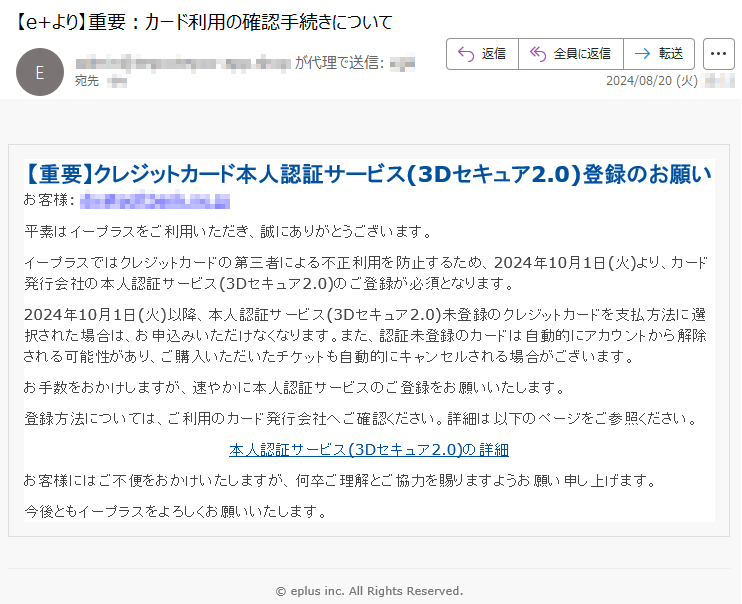Click the blurred sender address in header
Image resolution: width=742 pixels, height=604 pixels.
[183, 63]
